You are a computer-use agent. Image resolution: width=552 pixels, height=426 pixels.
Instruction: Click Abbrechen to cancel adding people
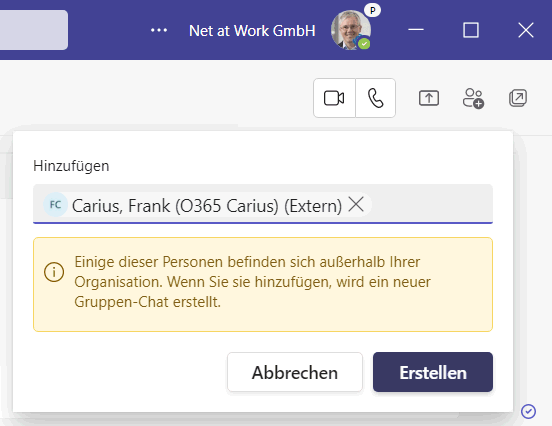coord(295,372)
